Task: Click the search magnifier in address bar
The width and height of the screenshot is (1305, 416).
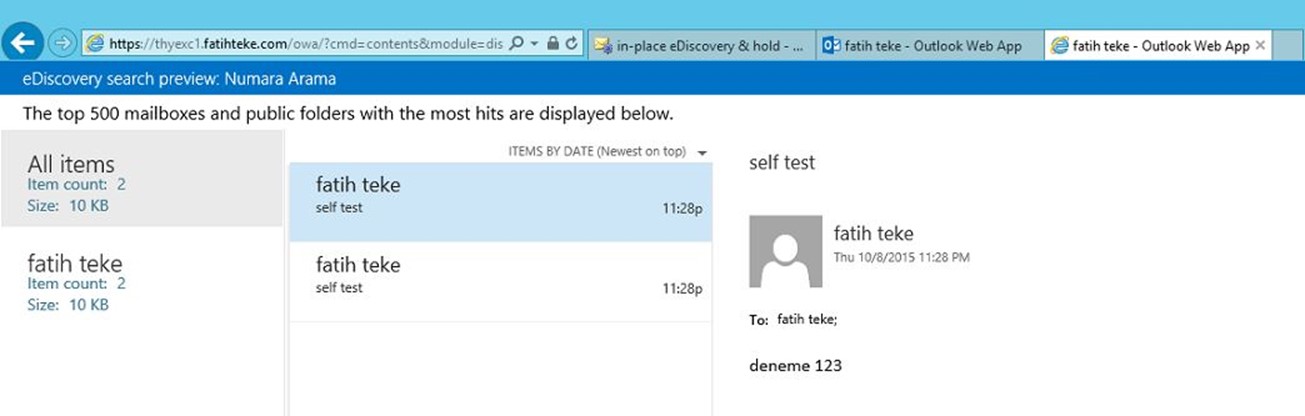Action: point(517,44)
